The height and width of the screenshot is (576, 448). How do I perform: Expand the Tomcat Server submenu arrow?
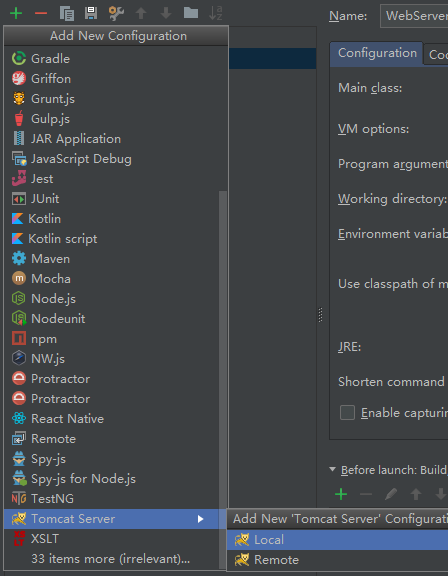200,519
